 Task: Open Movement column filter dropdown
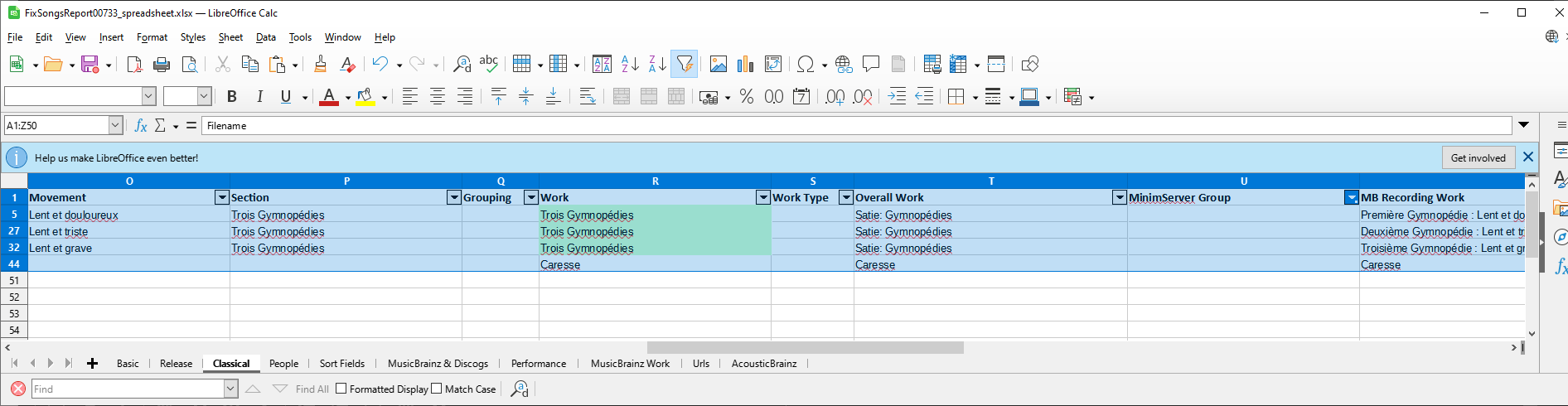(221, 197)
